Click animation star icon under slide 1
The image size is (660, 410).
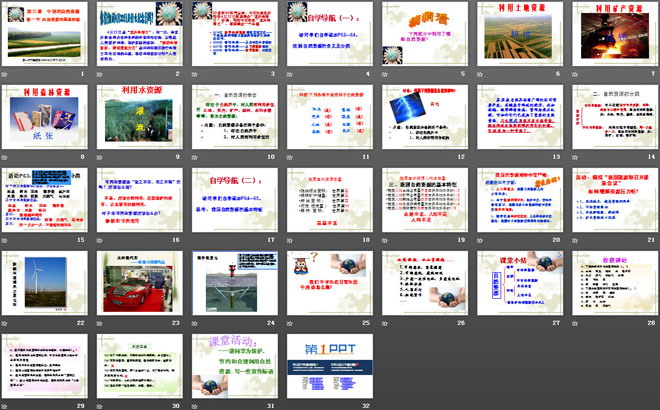coord(5,74)
